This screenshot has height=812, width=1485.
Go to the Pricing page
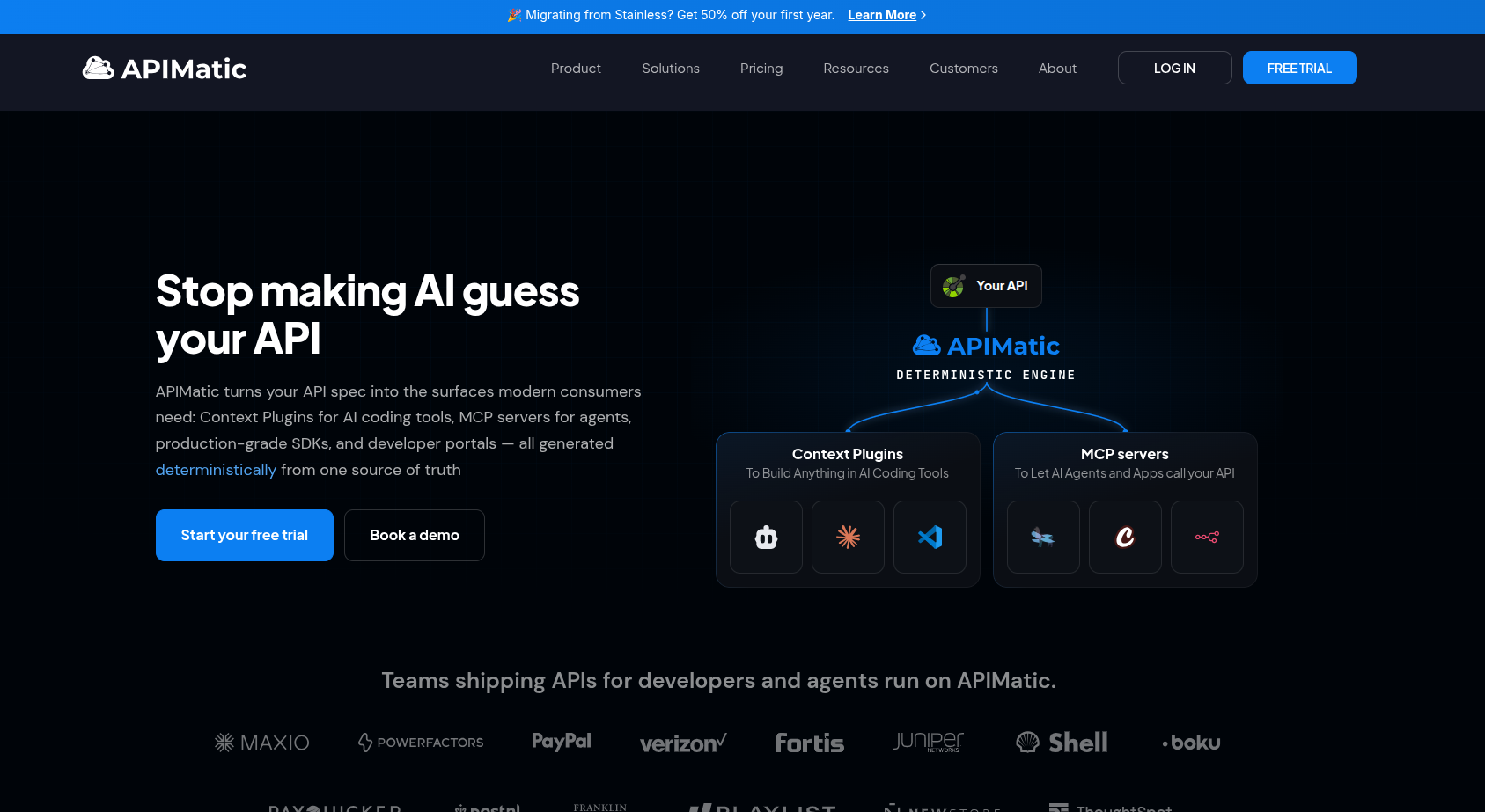[761, 69]
